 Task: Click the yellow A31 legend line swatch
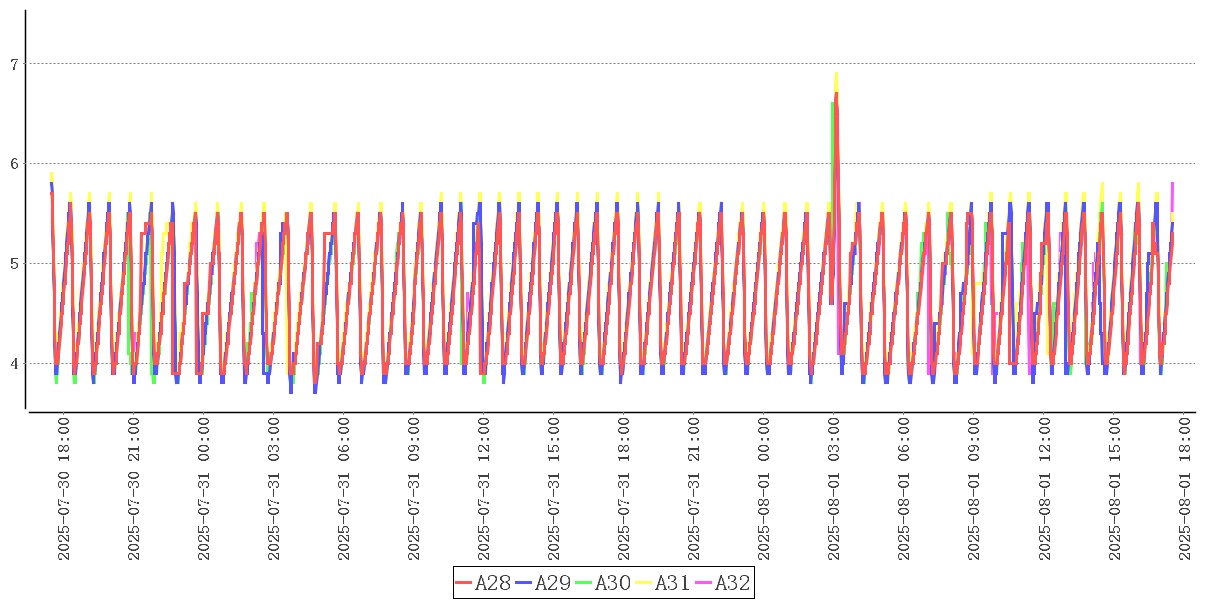644,583
